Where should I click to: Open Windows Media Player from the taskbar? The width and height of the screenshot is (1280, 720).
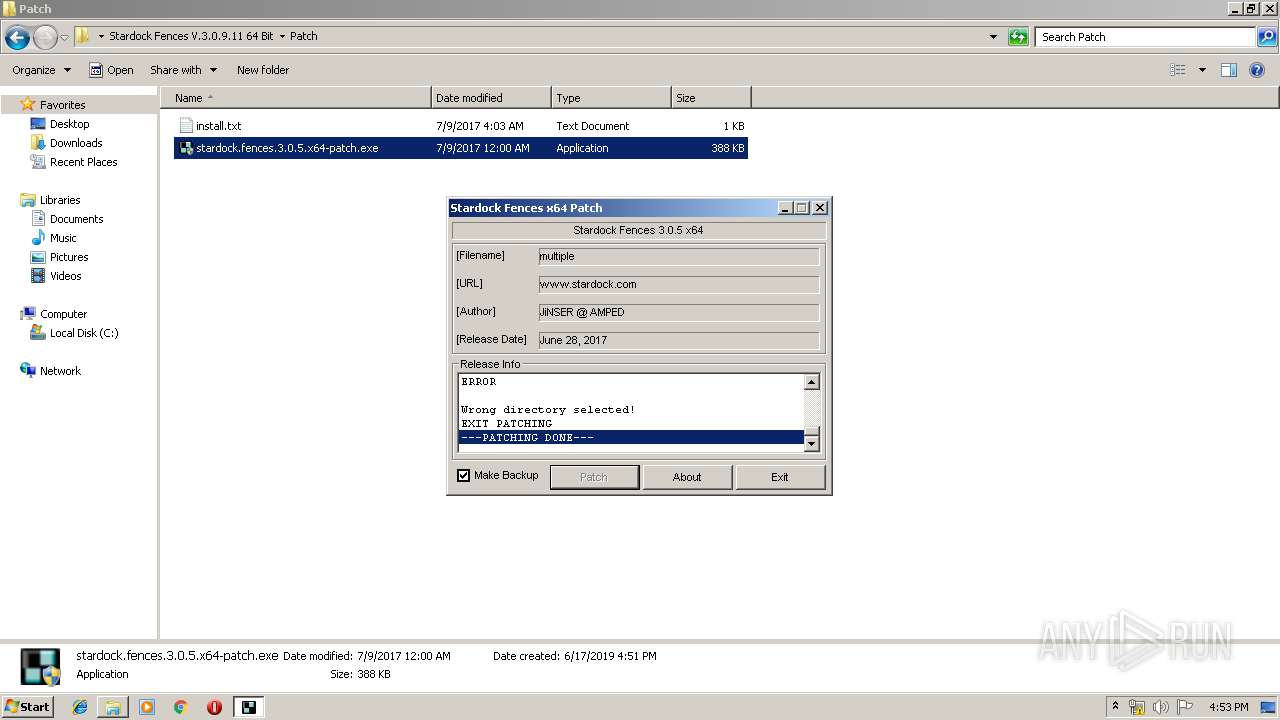click(147, 707)
